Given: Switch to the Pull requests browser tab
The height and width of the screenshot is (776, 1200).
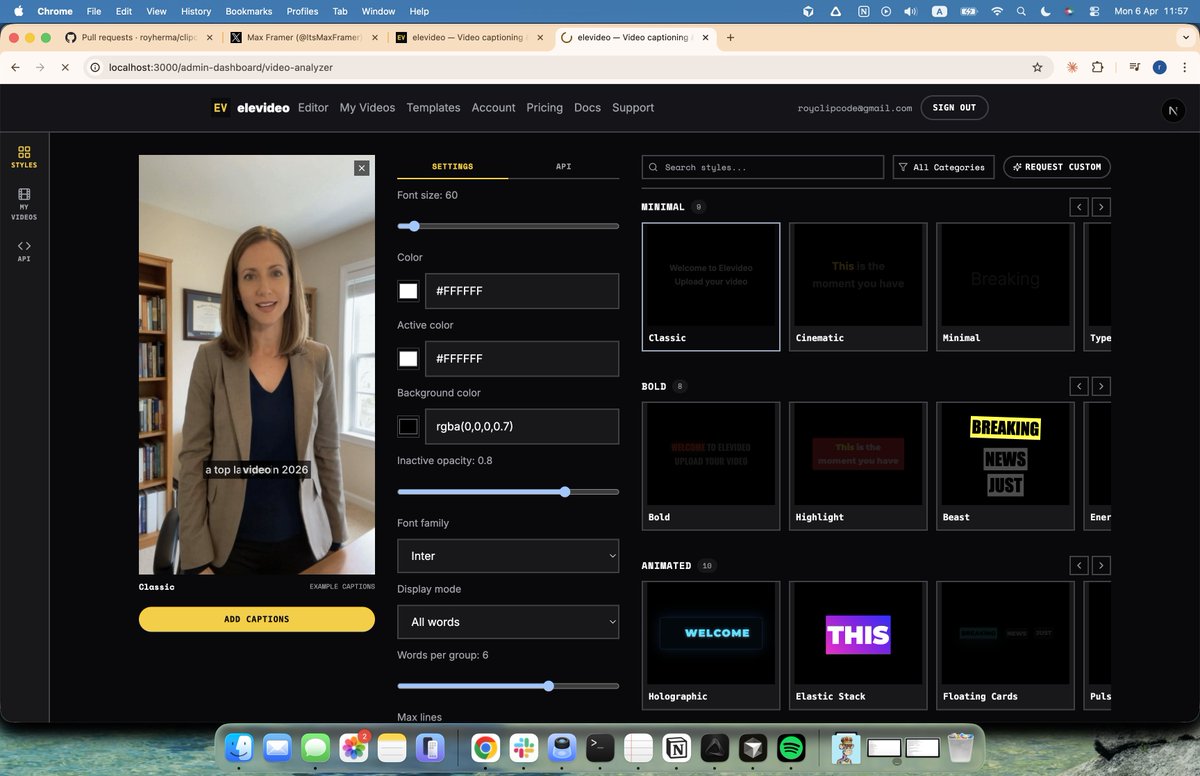Looking at the screenshot, I should [x=138, y=38].
